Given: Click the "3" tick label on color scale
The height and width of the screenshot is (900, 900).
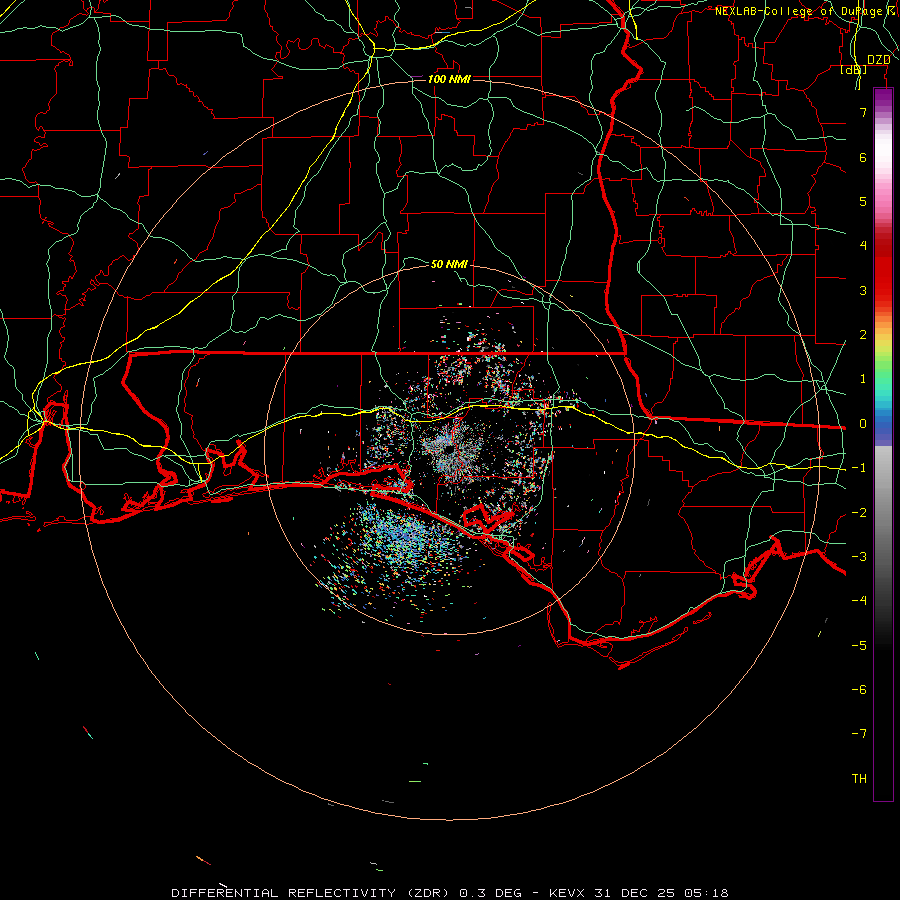Looking at the screenshot, I should click(863, 290).
